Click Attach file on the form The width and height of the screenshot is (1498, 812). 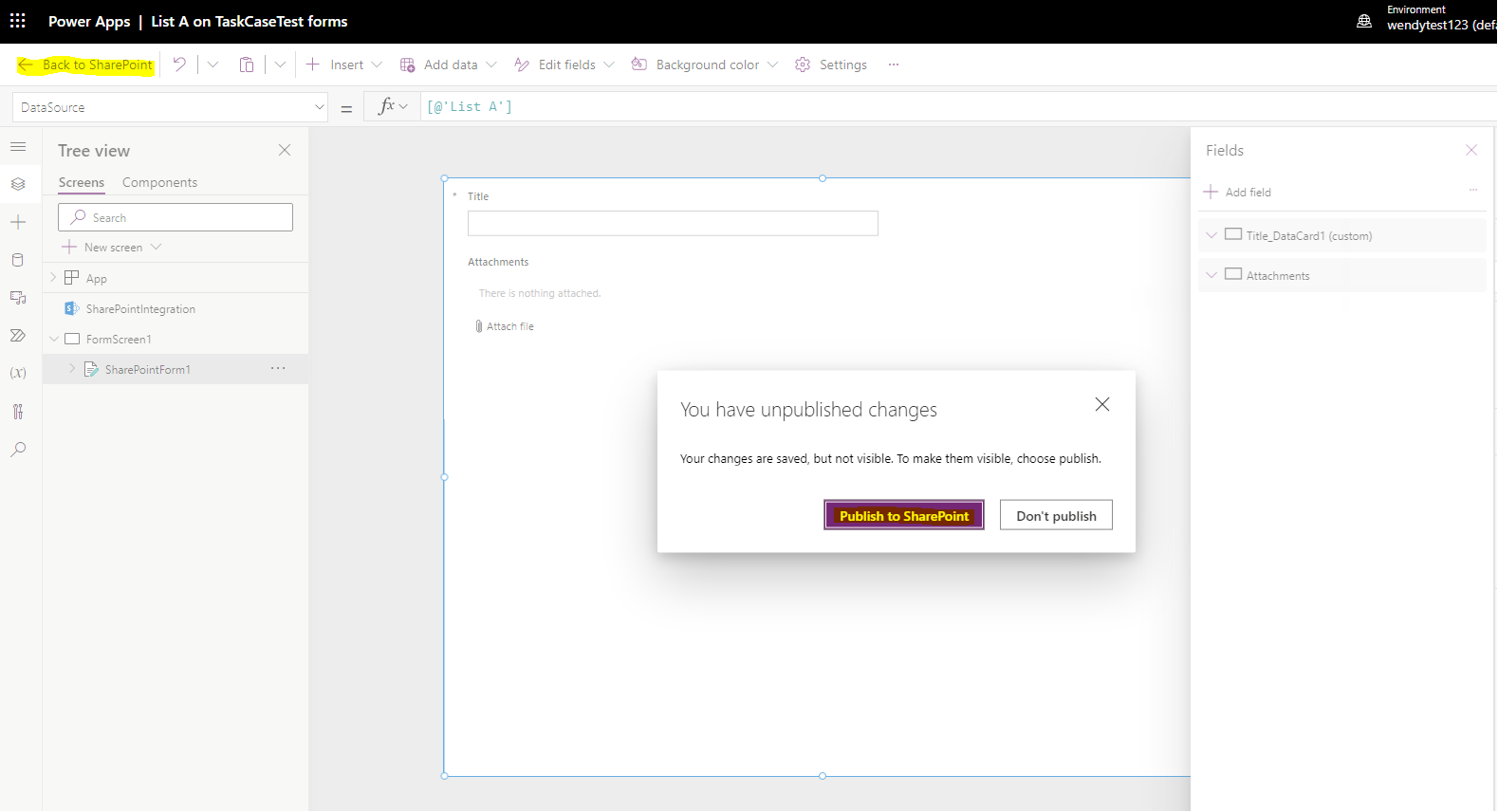pos(505,326)
